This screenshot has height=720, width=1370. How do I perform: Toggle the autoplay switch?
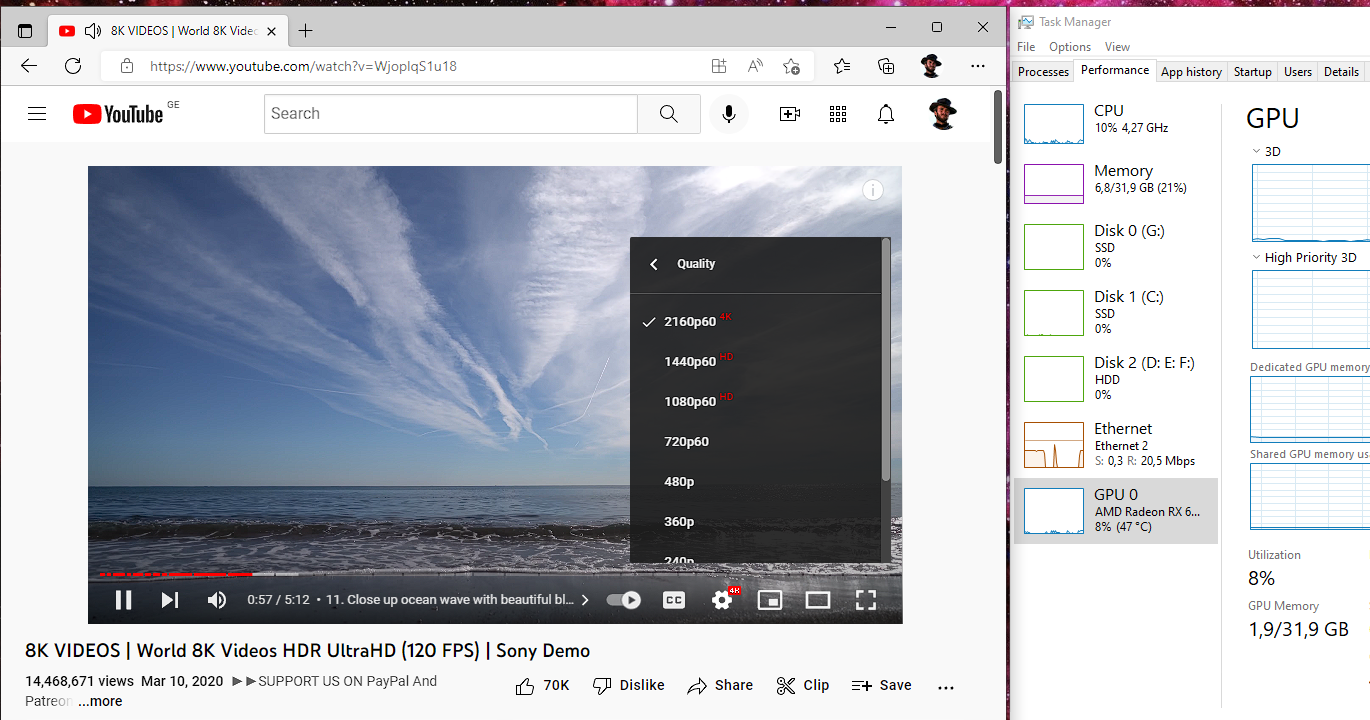click(x=624, y=600)
